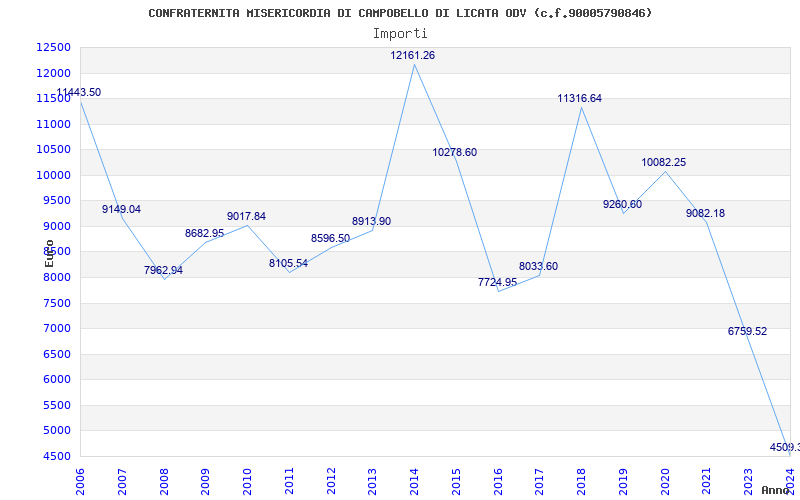Click the 2017 year axis label
The width and height of the screenshot is (800, 500).
click(540, 481)
